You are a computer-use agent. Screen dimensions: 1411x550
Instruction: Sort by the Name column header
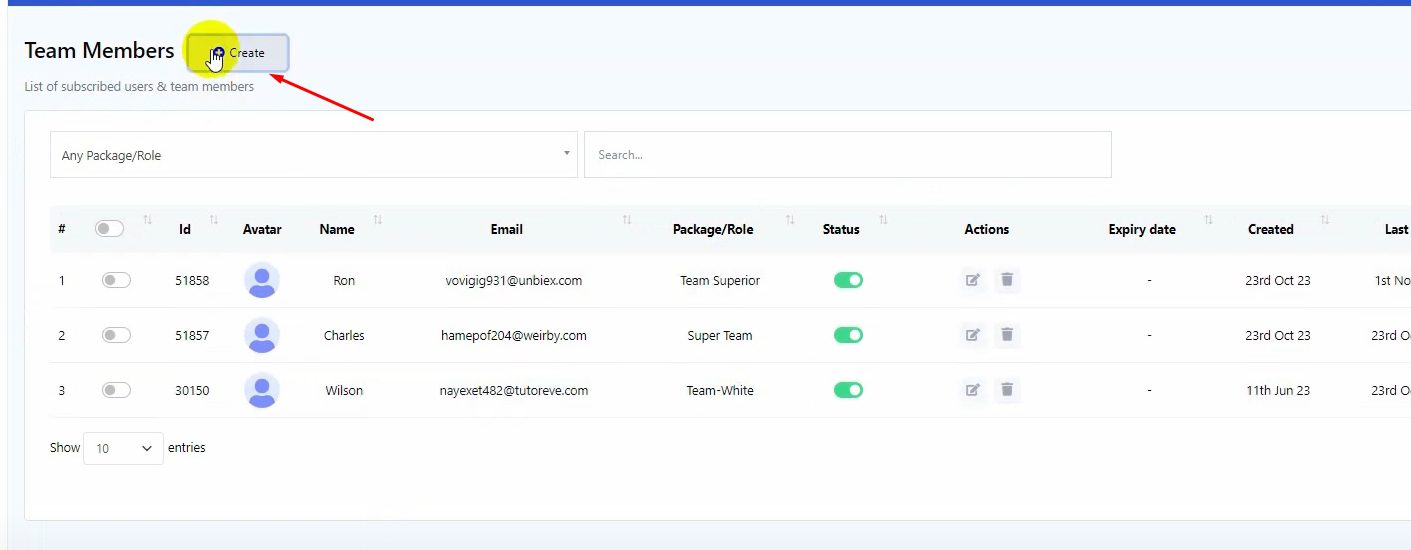click(x=337, y=229)
